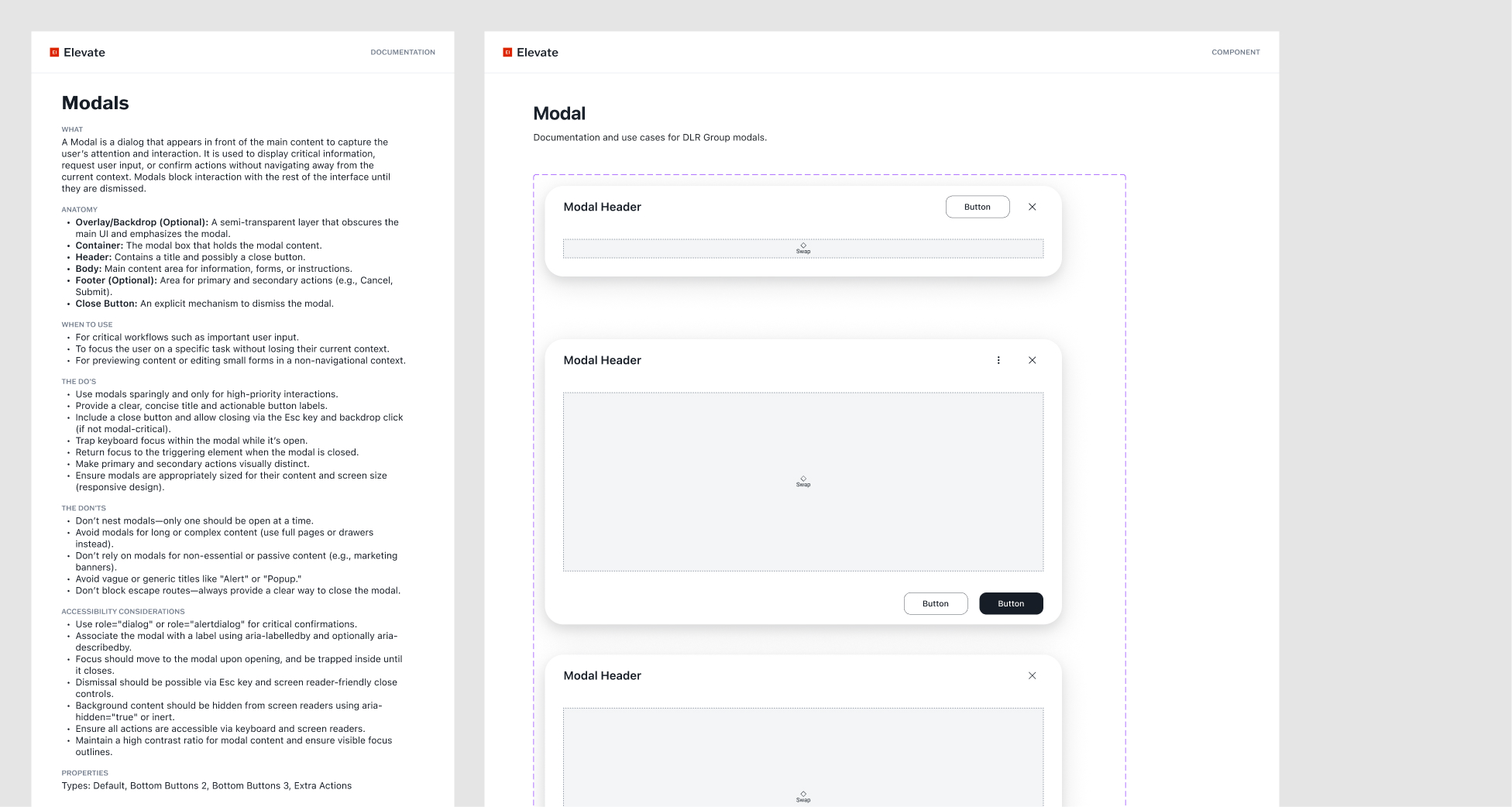
Task: Select the "Footer (Optional):" bold term
Action: click(116, 280)
